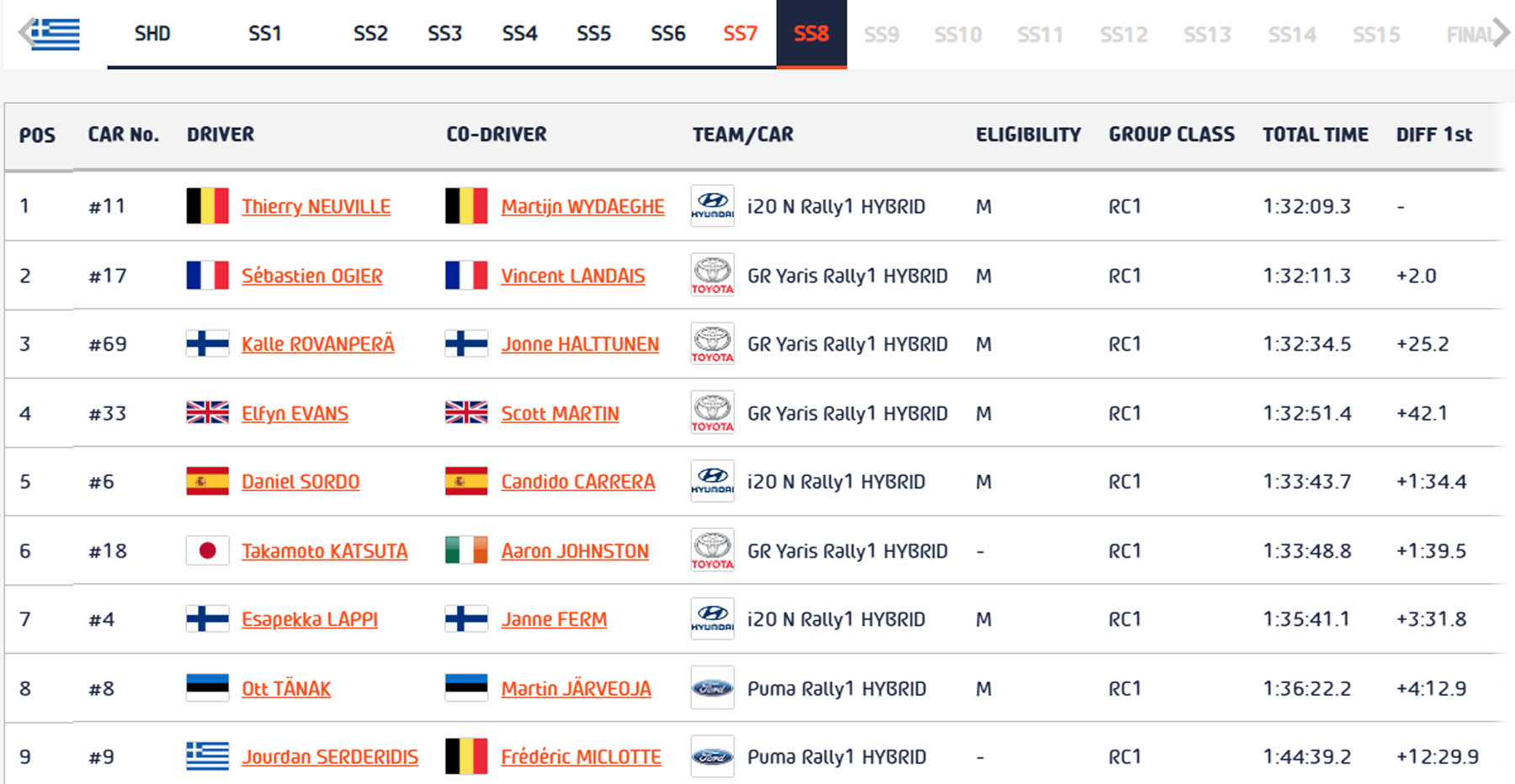Switch to the SHD tab
1515x784 pixels.
pos(152,34)
